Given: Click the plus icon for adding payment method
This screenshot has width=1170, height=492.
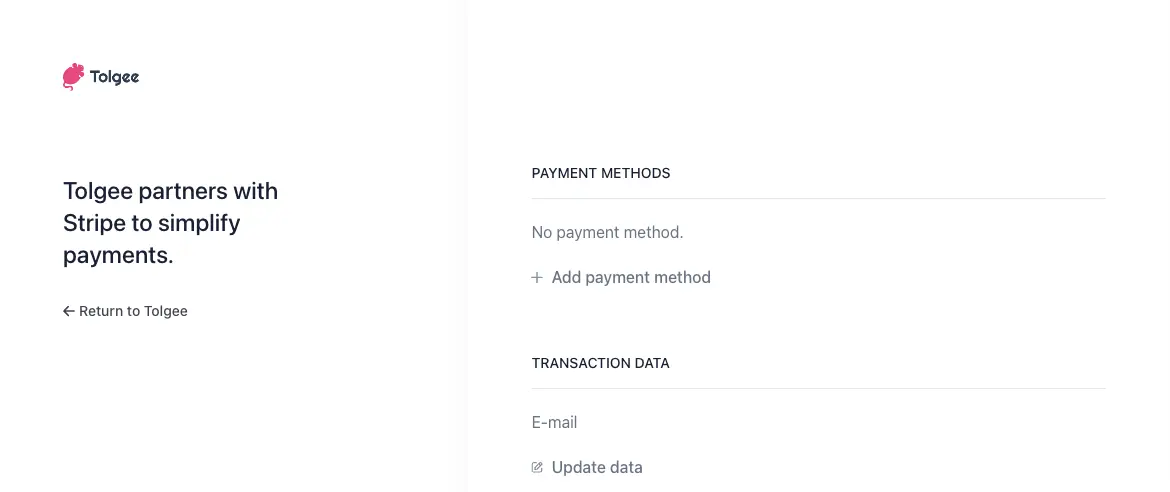Looking at the screenshot, I should click(537, 278).
